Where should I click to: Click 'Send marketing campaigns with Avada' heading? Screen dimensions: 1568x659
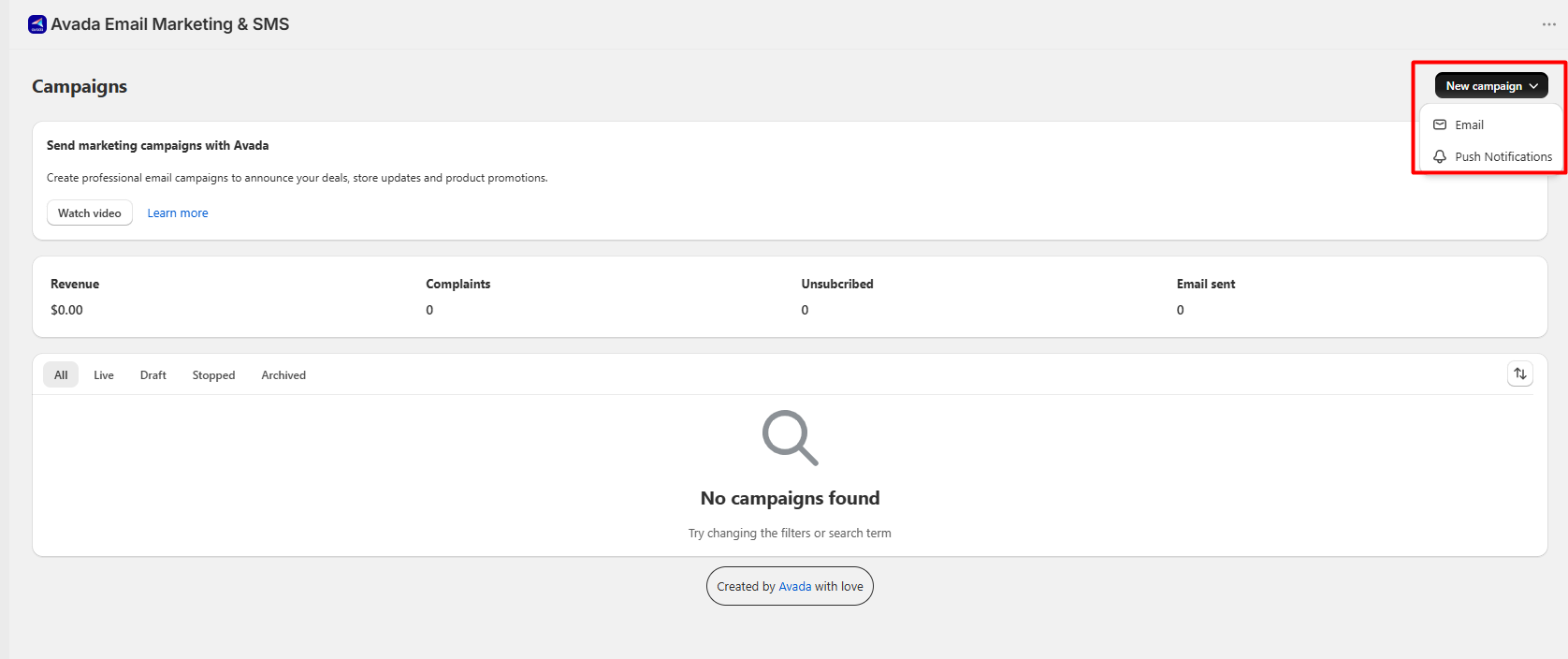(158, 145)
